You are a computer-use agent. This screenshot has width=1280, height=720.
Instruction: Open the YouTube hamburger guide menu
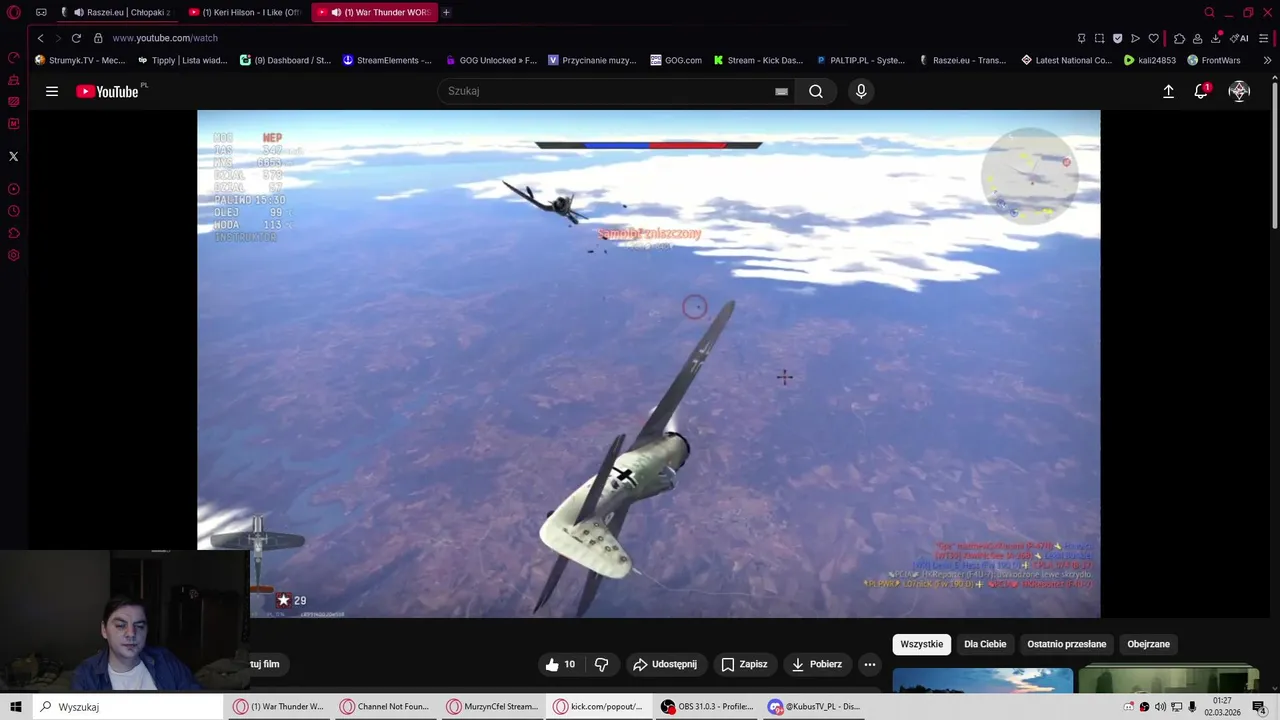click(x=52, y=91)
